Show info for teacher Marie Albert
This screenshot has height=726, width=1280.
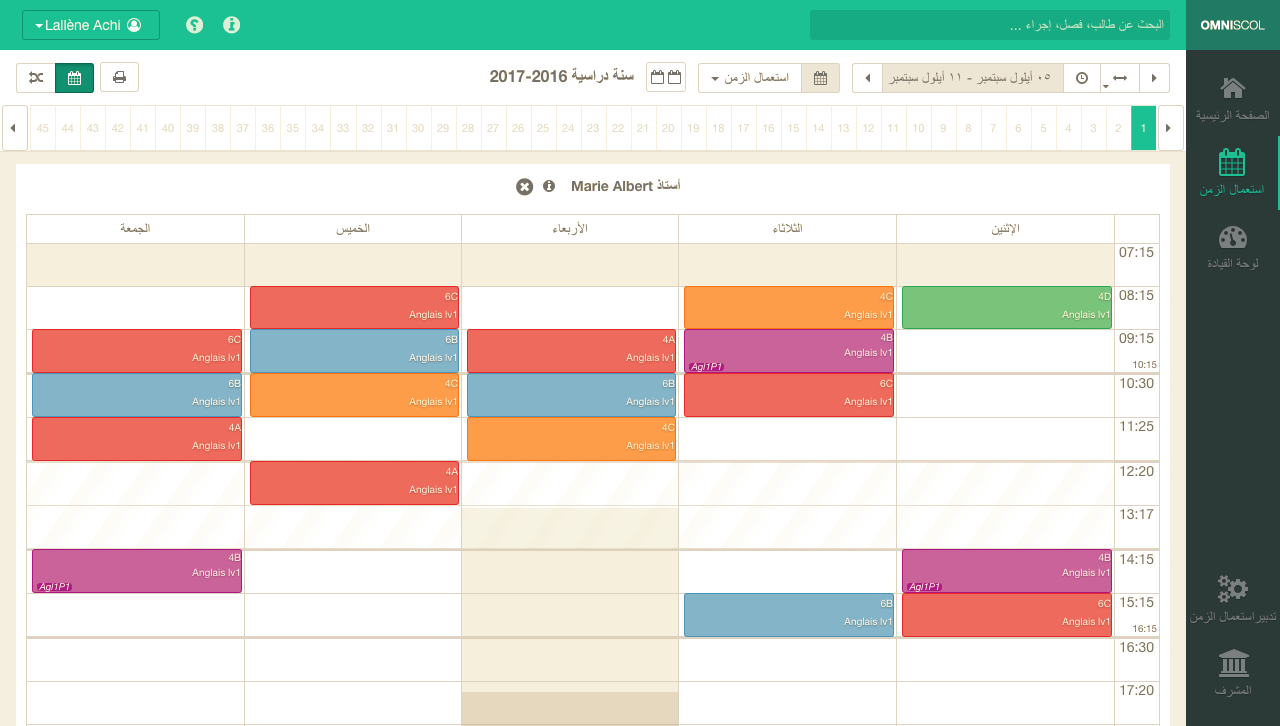coord(549,187)
